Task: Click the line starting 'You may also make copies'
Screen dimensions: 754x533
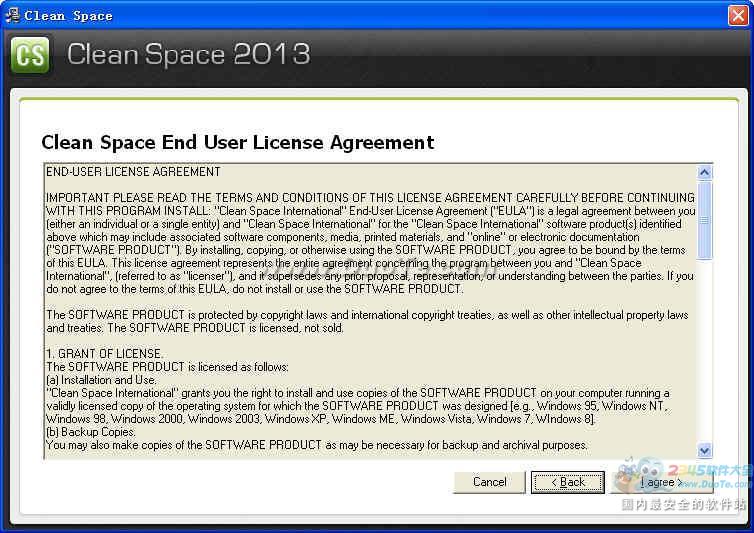Action: coord(316,444)
